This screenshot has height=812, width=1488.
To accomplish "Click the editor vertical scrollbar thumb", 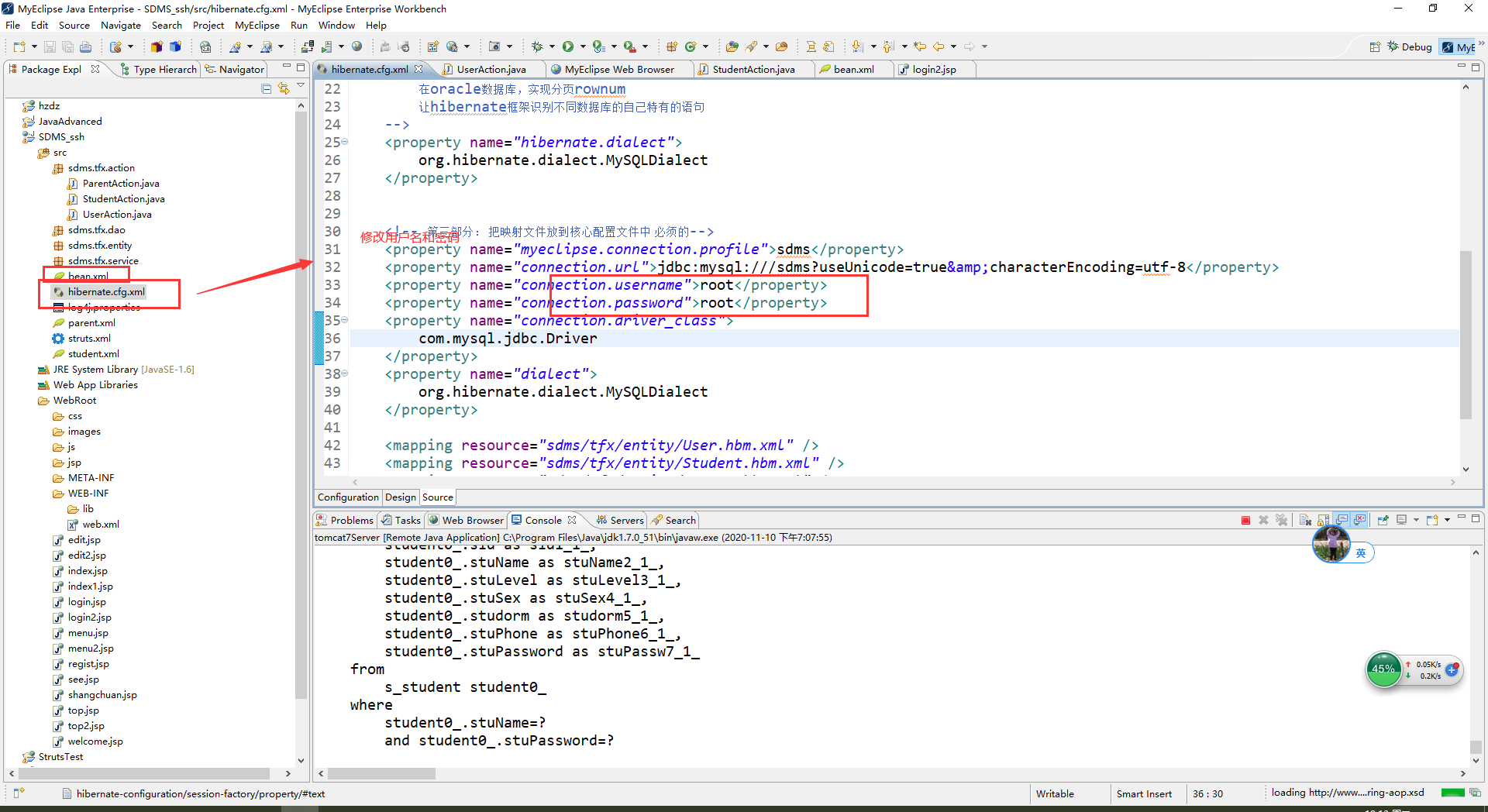I will [x=1466, y=335].
